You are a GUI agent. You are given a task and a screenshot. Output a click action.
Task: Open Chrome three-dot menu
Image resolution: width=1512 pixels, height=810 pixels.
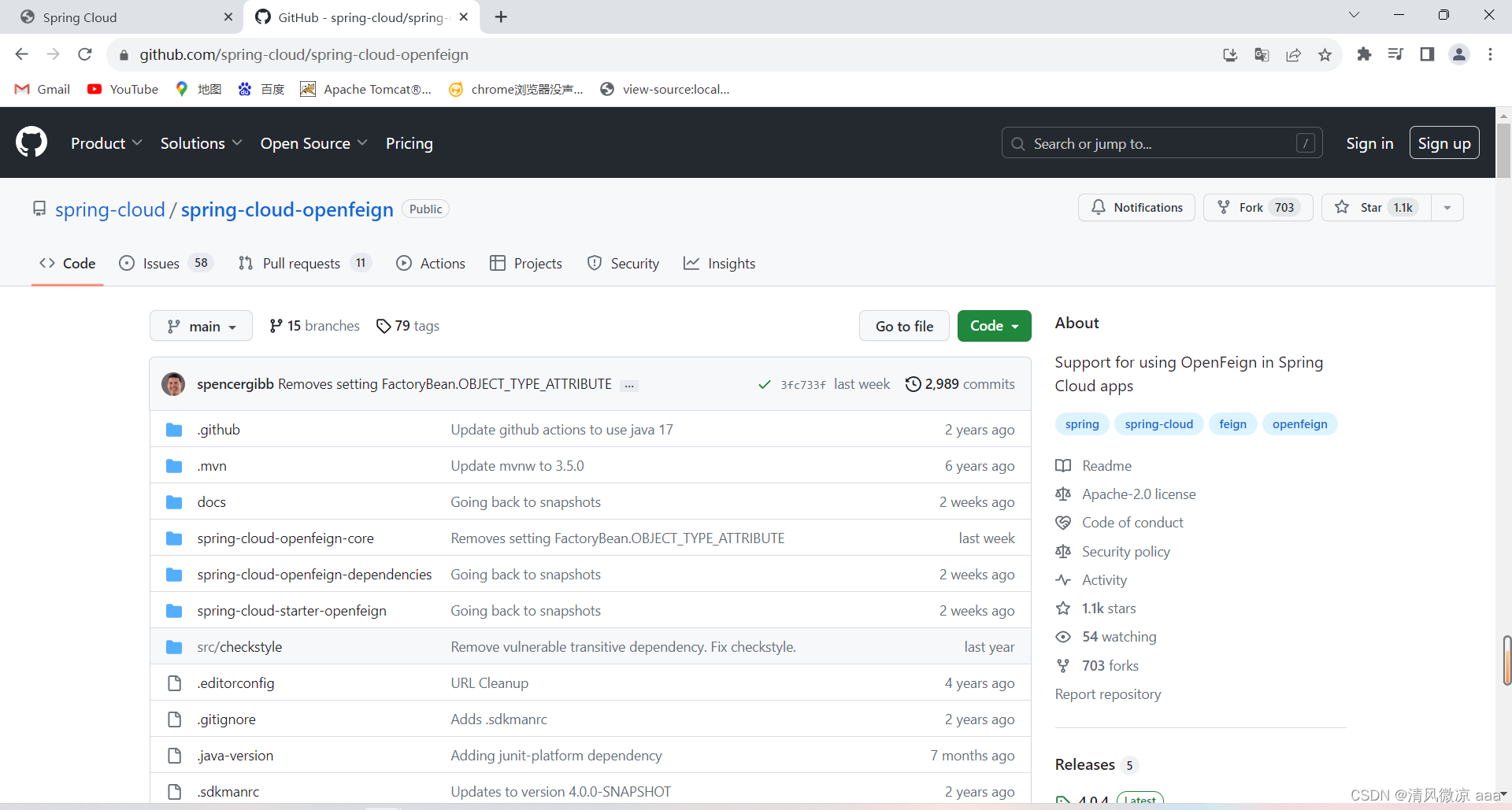click(1490, 54)
